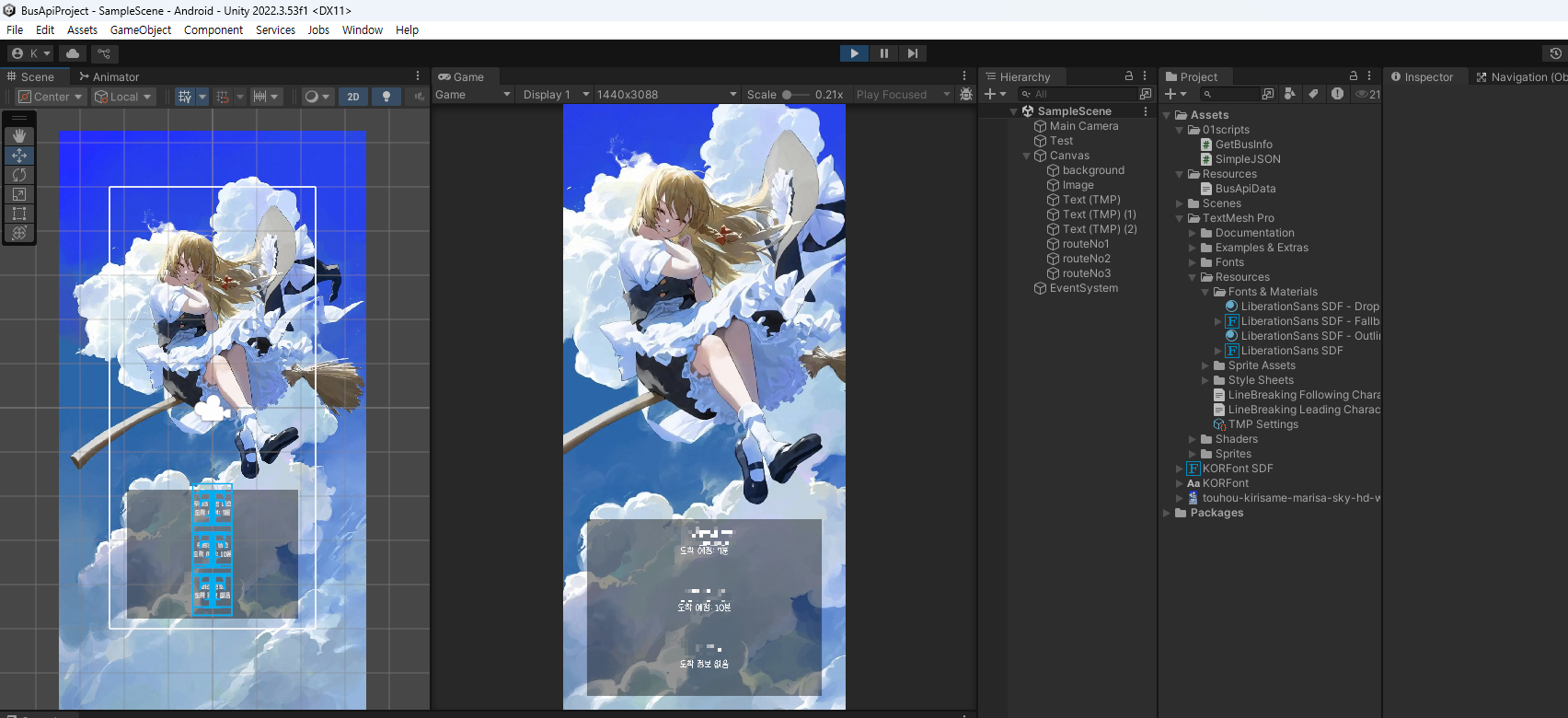
Task: Click the Game view debug bug icon
Action: click(966, 94)
